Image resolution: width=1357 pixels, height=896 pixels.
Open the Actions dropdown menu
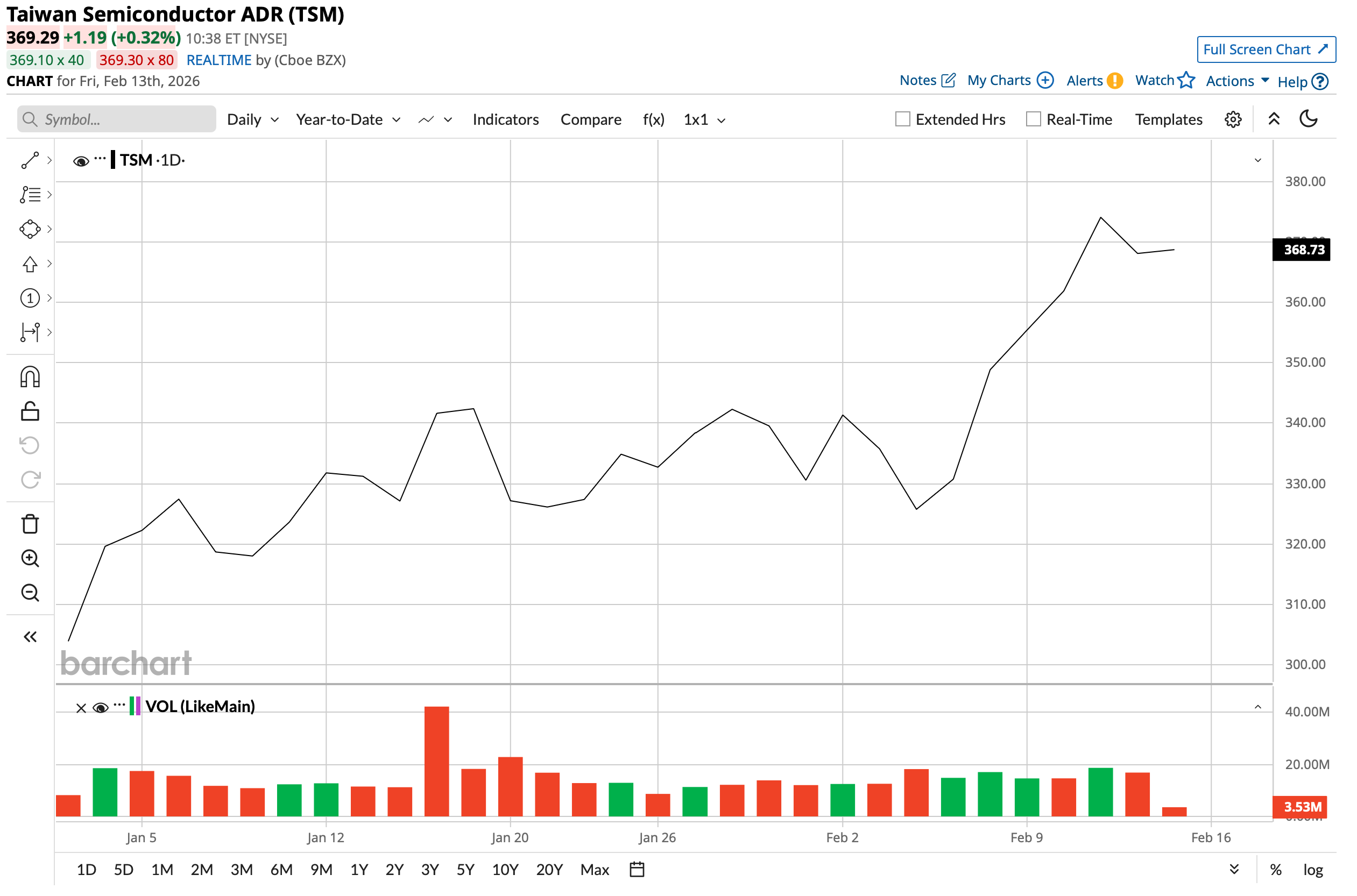click(1236, 81)
